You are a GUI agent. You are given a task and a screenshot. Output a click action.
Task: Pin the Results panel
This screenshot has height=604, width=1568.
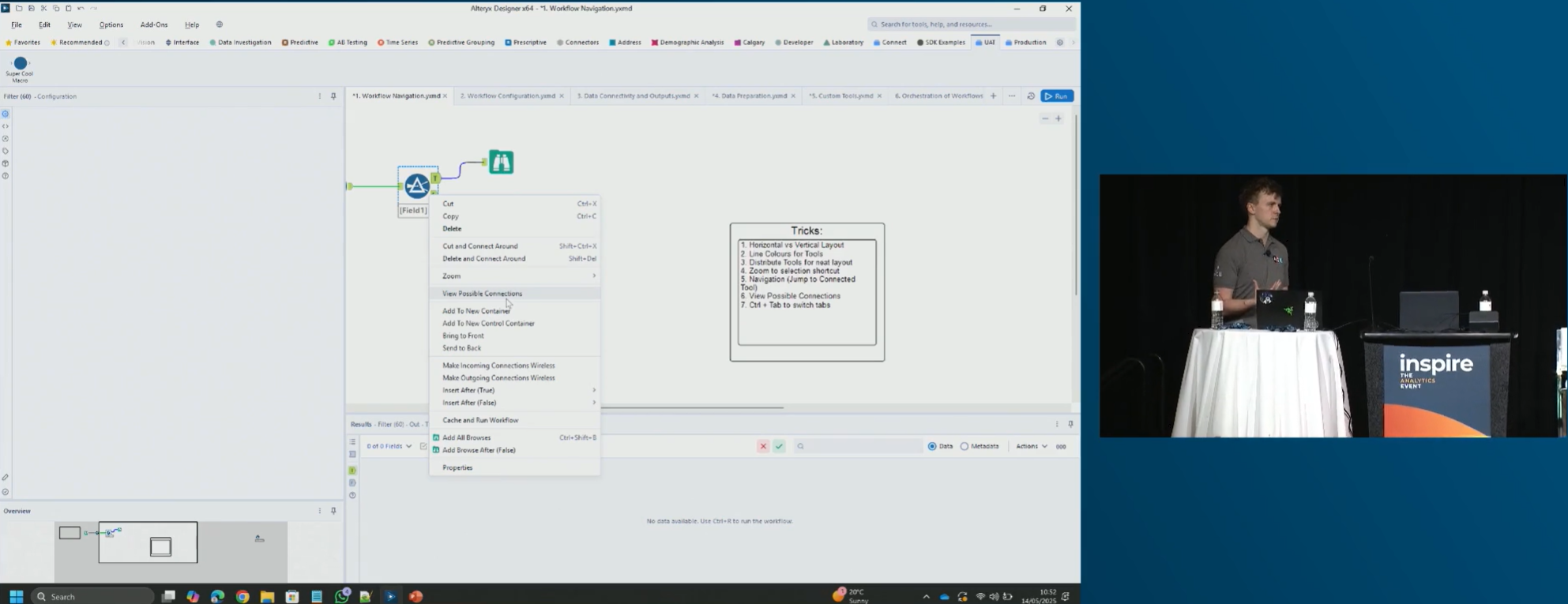coord(1070,424)
